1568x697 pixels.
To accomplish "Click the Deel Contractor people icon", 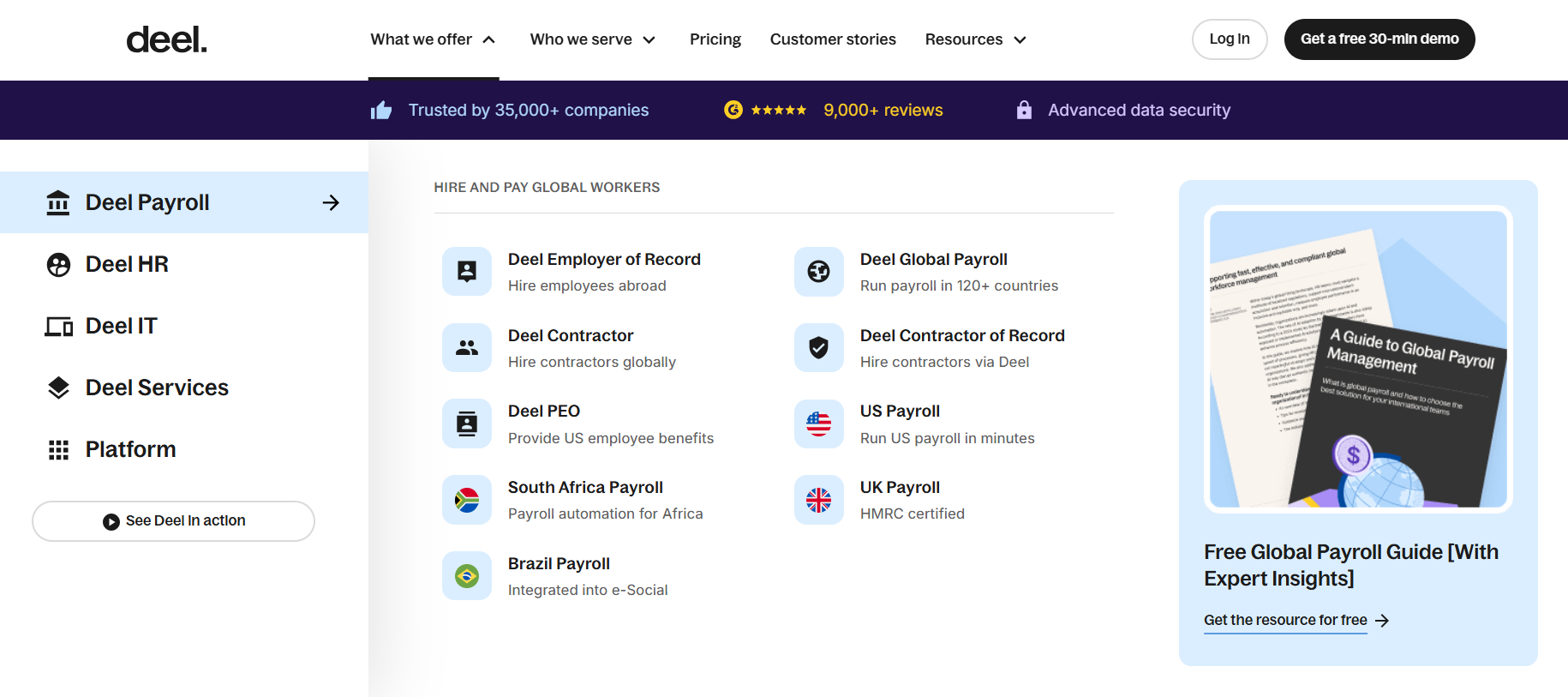I will point(467,347).
